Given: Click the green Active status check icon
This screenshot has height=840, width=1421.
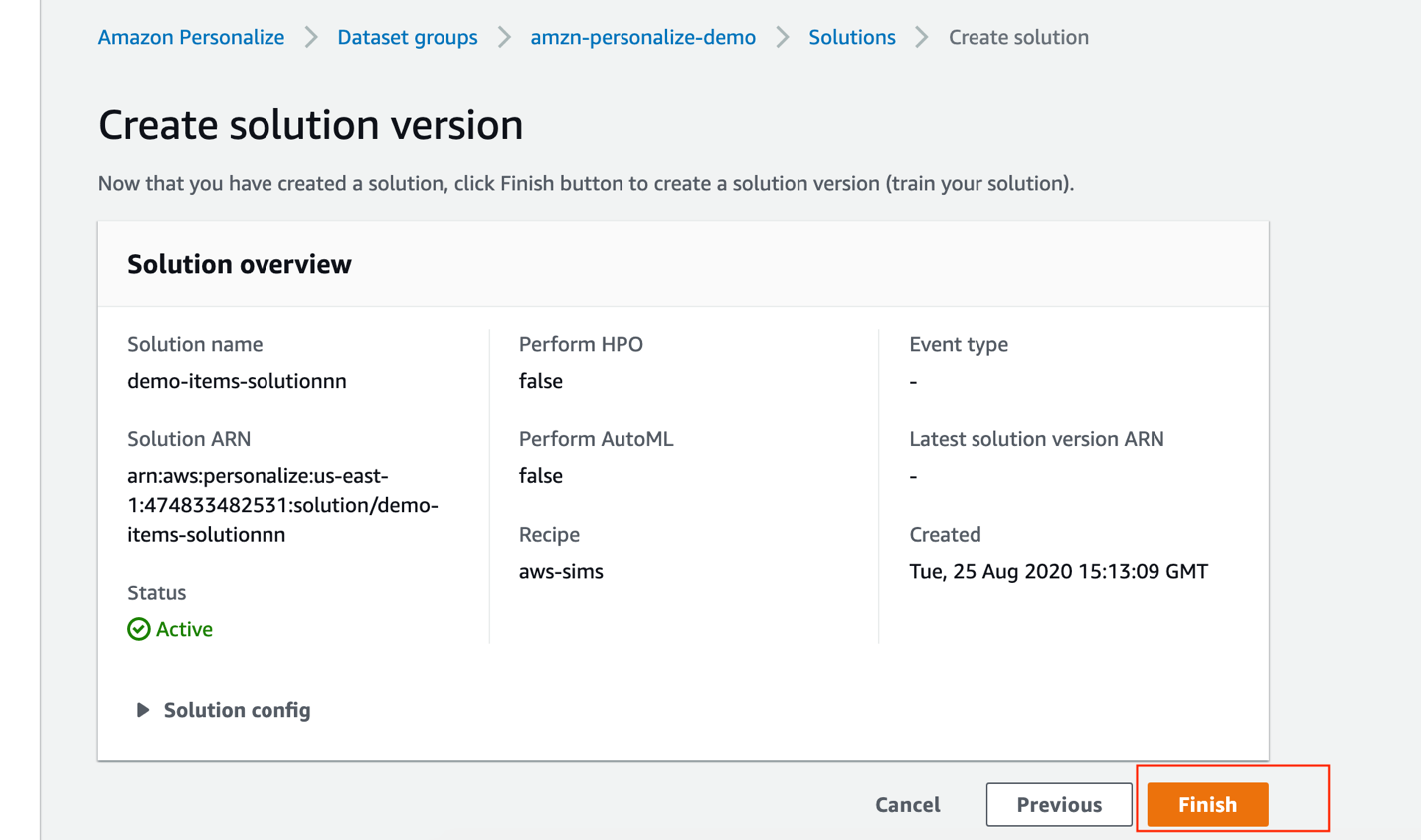Looking at the screenshot, I should click(139, 629).
